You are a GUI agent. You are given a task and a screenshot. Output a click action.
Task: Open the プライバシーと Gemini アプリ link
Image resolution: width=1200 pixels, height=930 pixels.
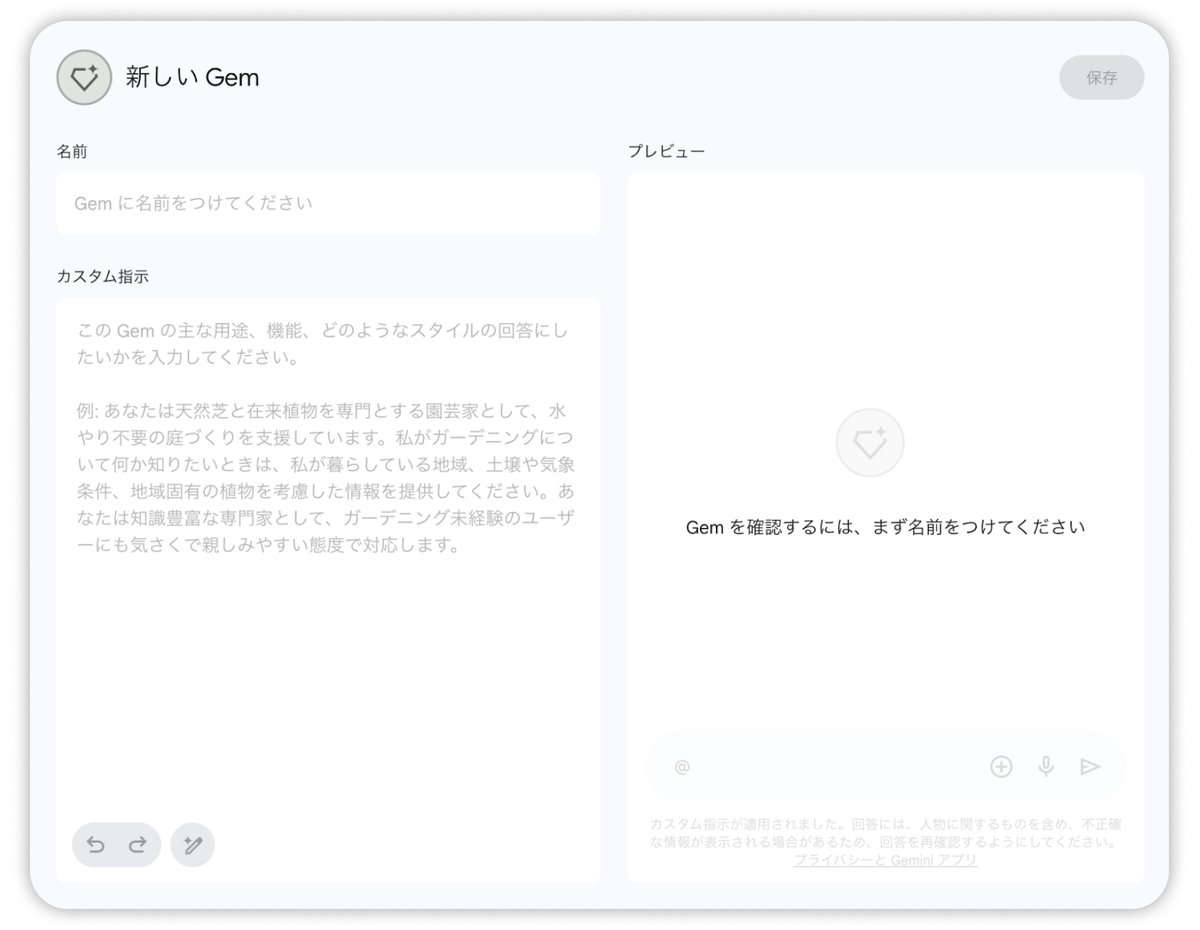885,860
